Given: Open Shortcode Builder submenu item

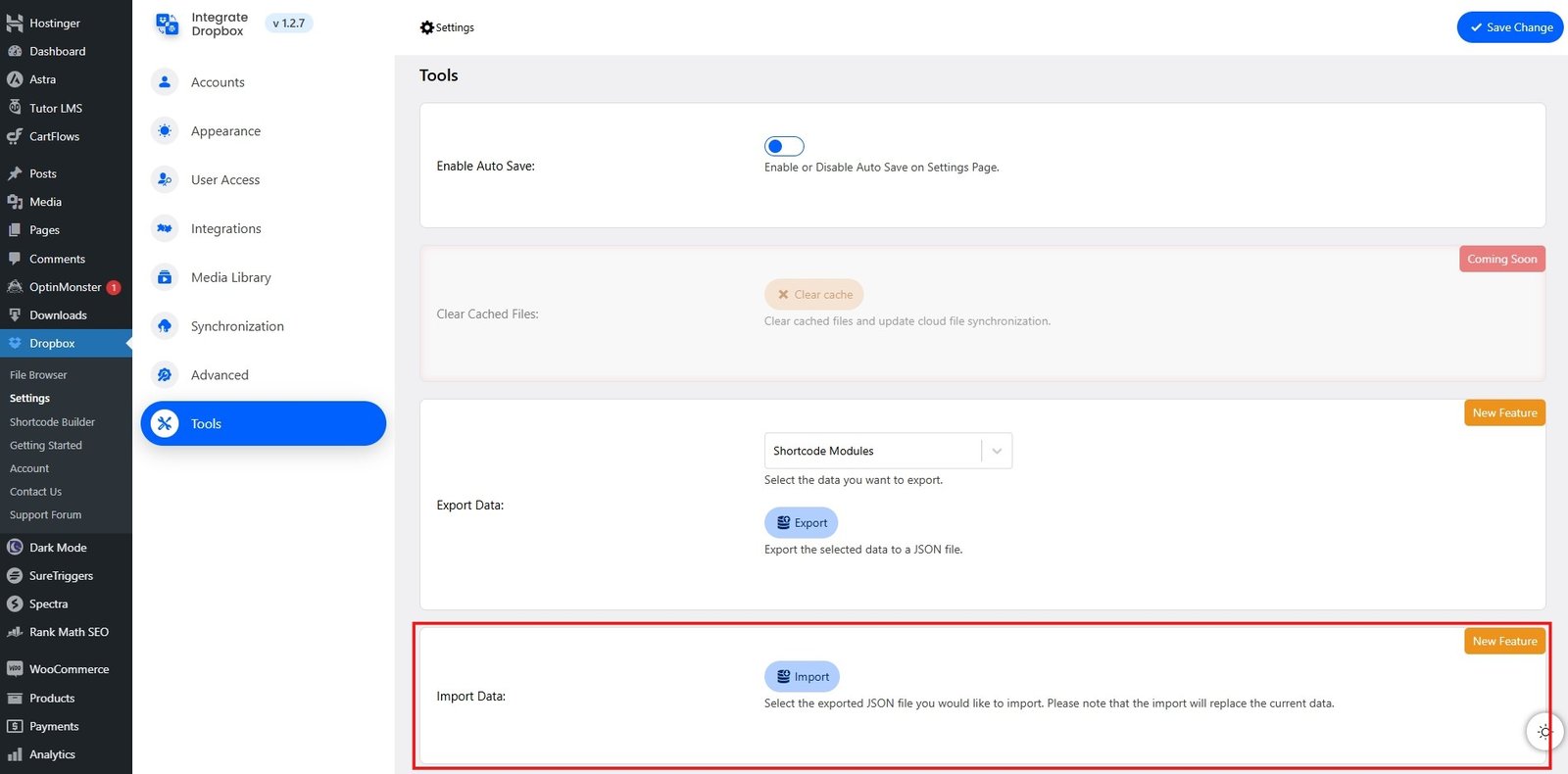Looking at the screenshot, I should (52, 422).
